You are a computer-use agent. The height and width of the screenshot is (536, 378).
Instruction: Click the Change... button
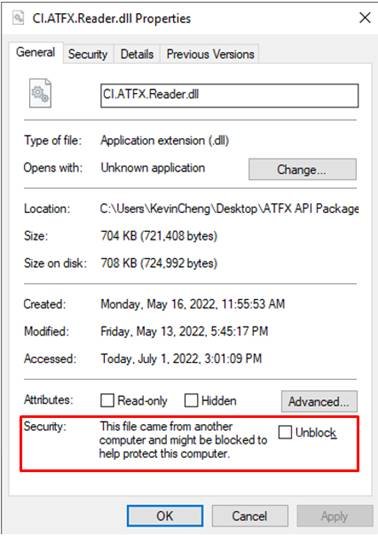point(302,169)
